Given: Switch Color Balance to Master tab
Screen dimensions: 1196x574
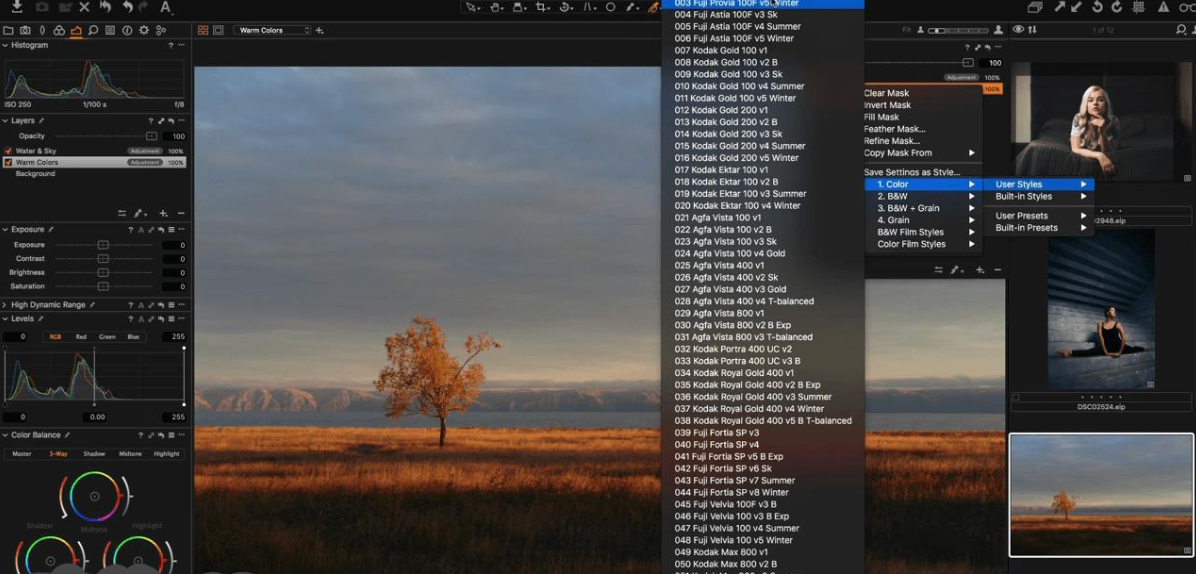Looking at the screenshot, I should tap(22, 454).
